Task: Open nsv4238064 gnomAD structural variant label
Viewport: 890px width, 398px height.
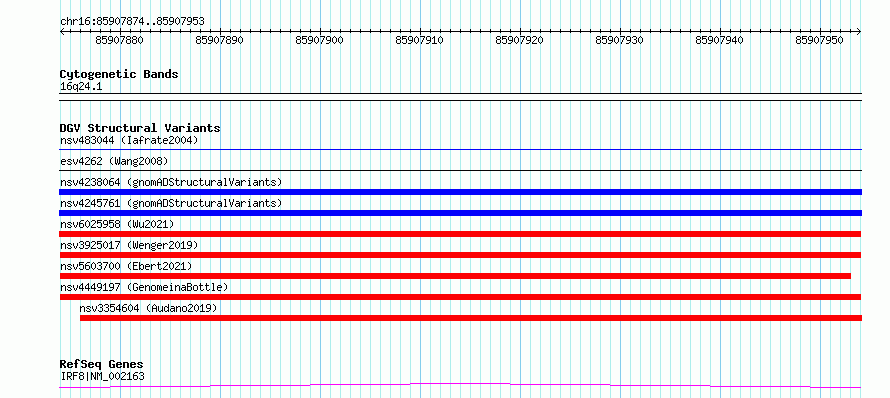Action: coord(171,182)
